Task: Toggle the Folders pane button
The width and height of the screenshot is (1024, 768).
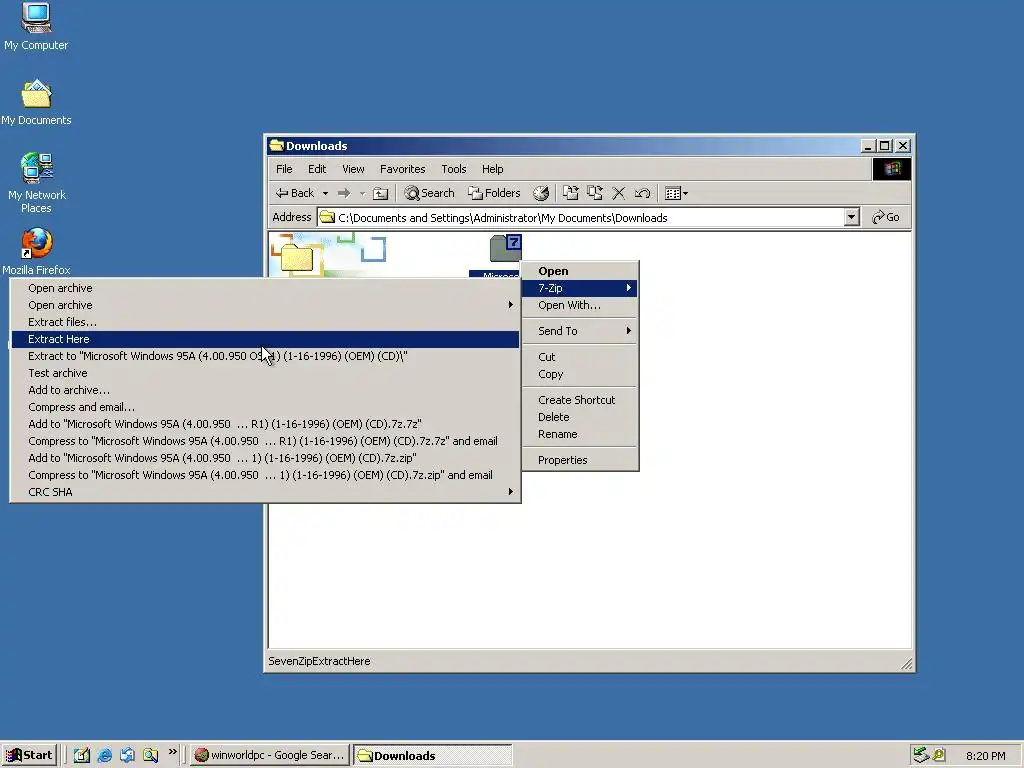Action: [494, 193]
